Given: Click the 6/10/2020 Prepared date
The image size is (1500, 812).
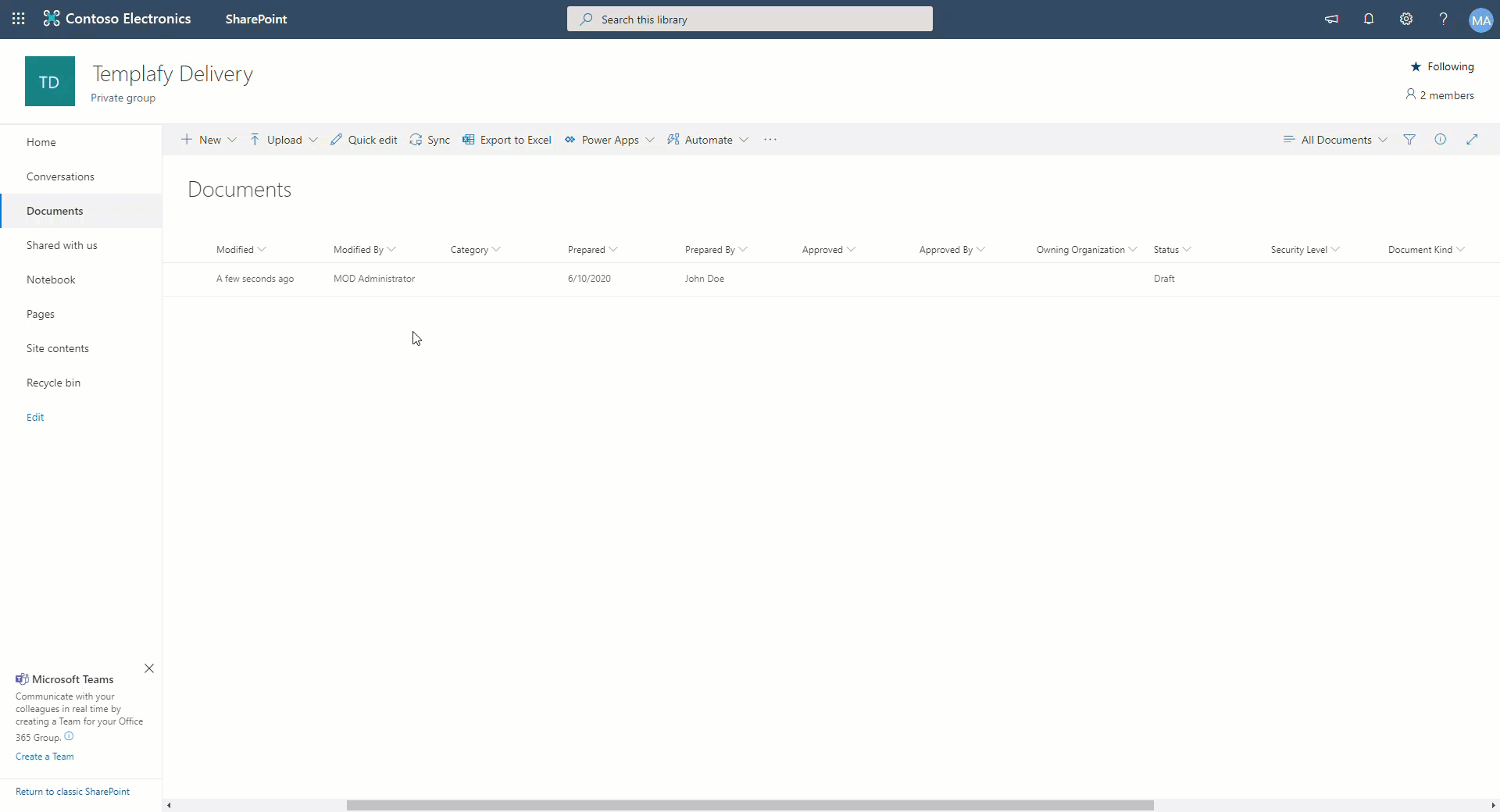Looking at the screenshot, I should point(589,279).
